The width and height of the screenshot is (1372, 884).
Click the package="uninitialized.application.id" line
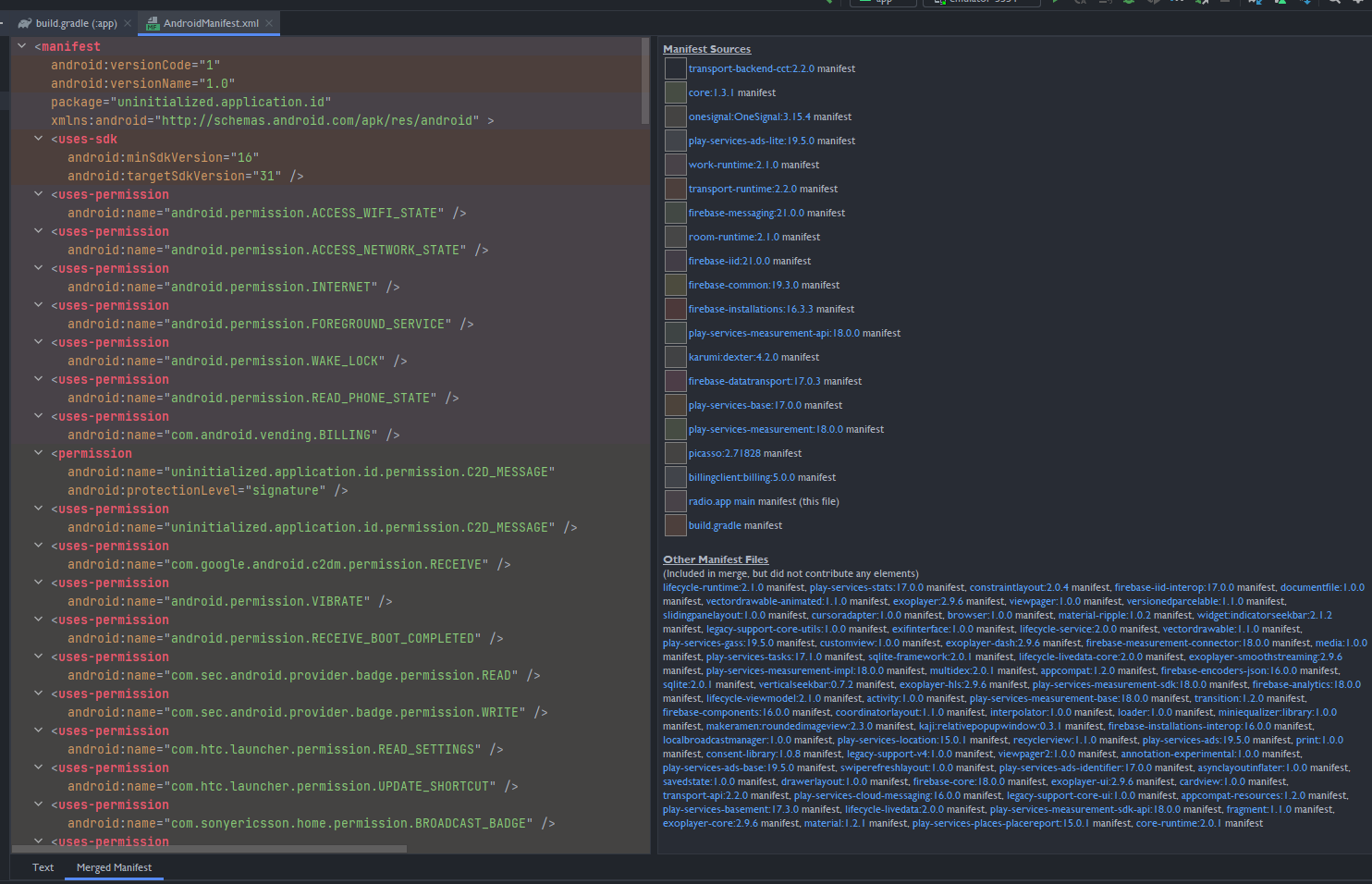pos(191,102)
